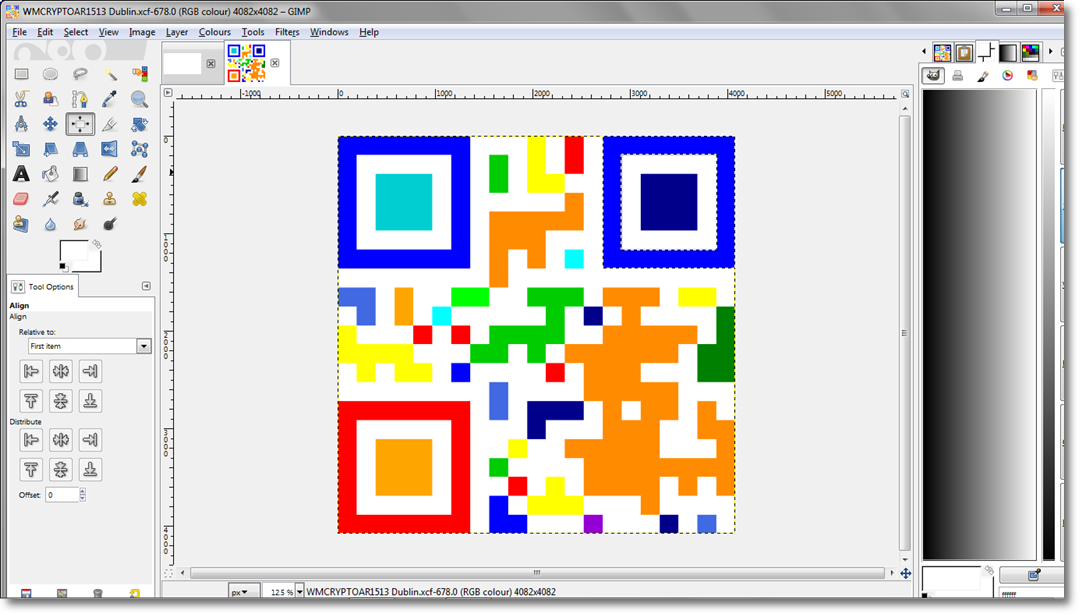
Task: Select the Rotate tool
Action: tap(140, 124)
